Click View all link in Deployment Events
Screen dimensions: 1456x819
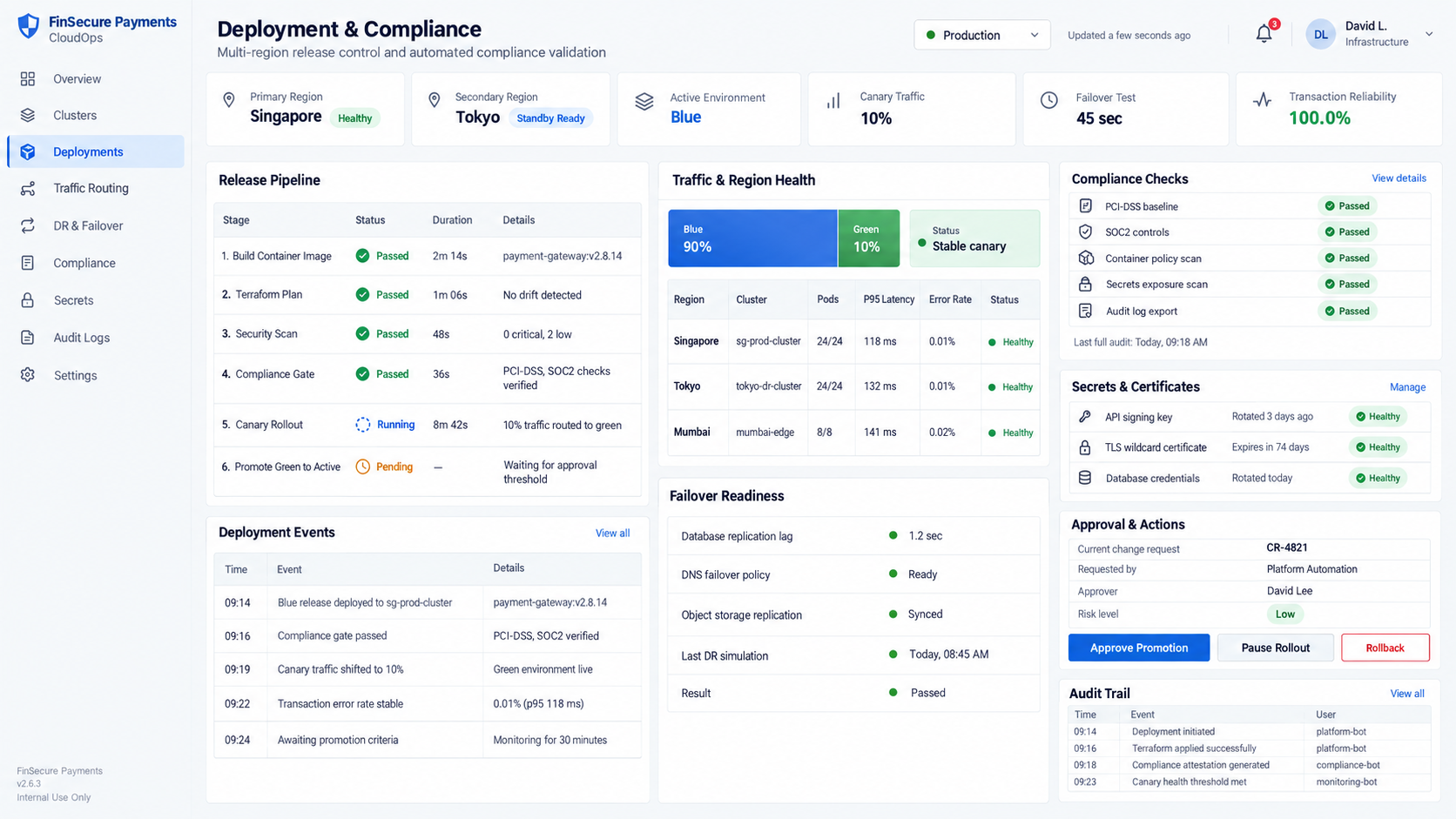click(612, 534)
